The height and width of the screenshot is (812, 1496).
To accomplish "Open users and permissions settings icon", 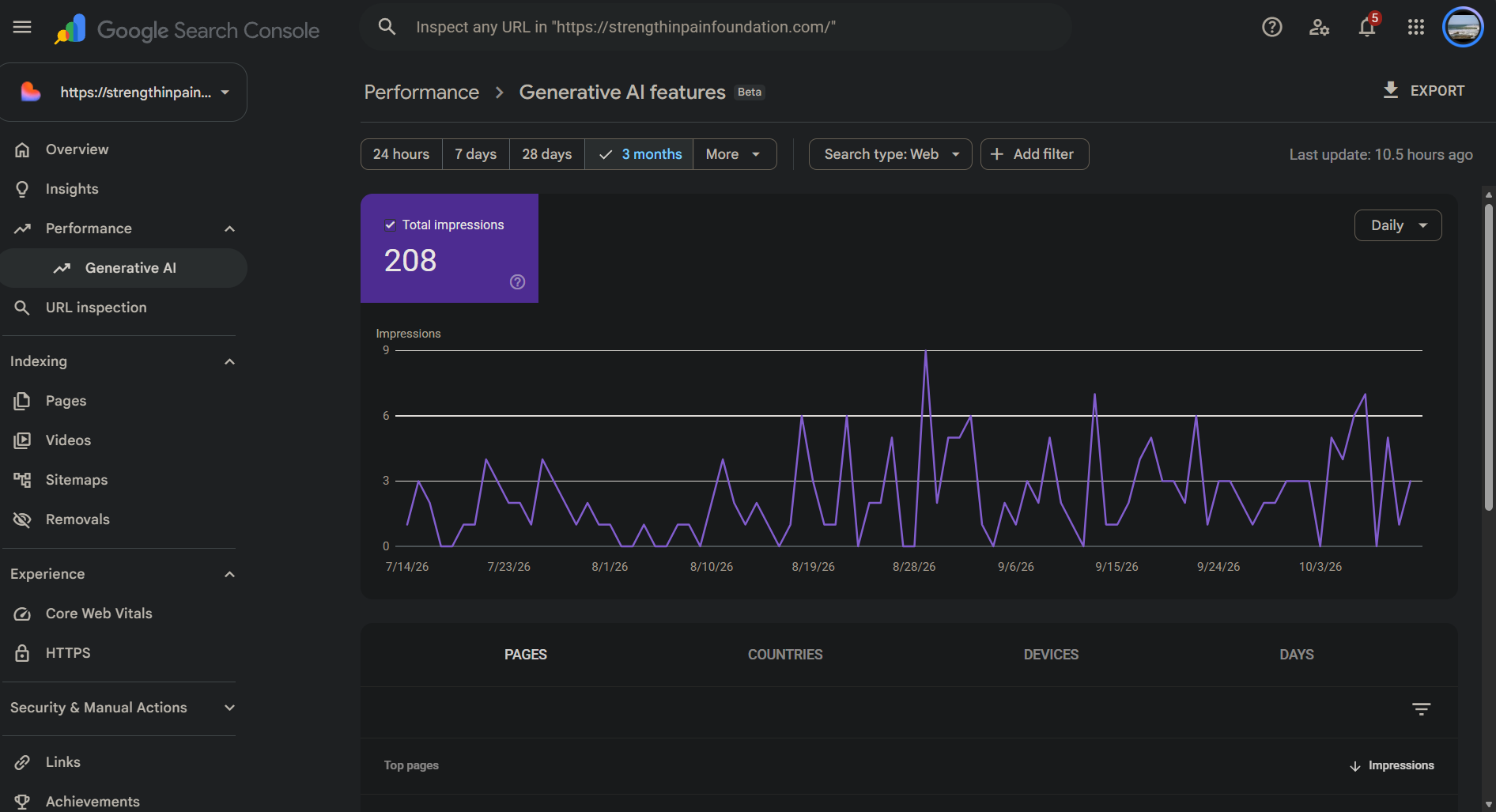I will [x=1319, y=28].
